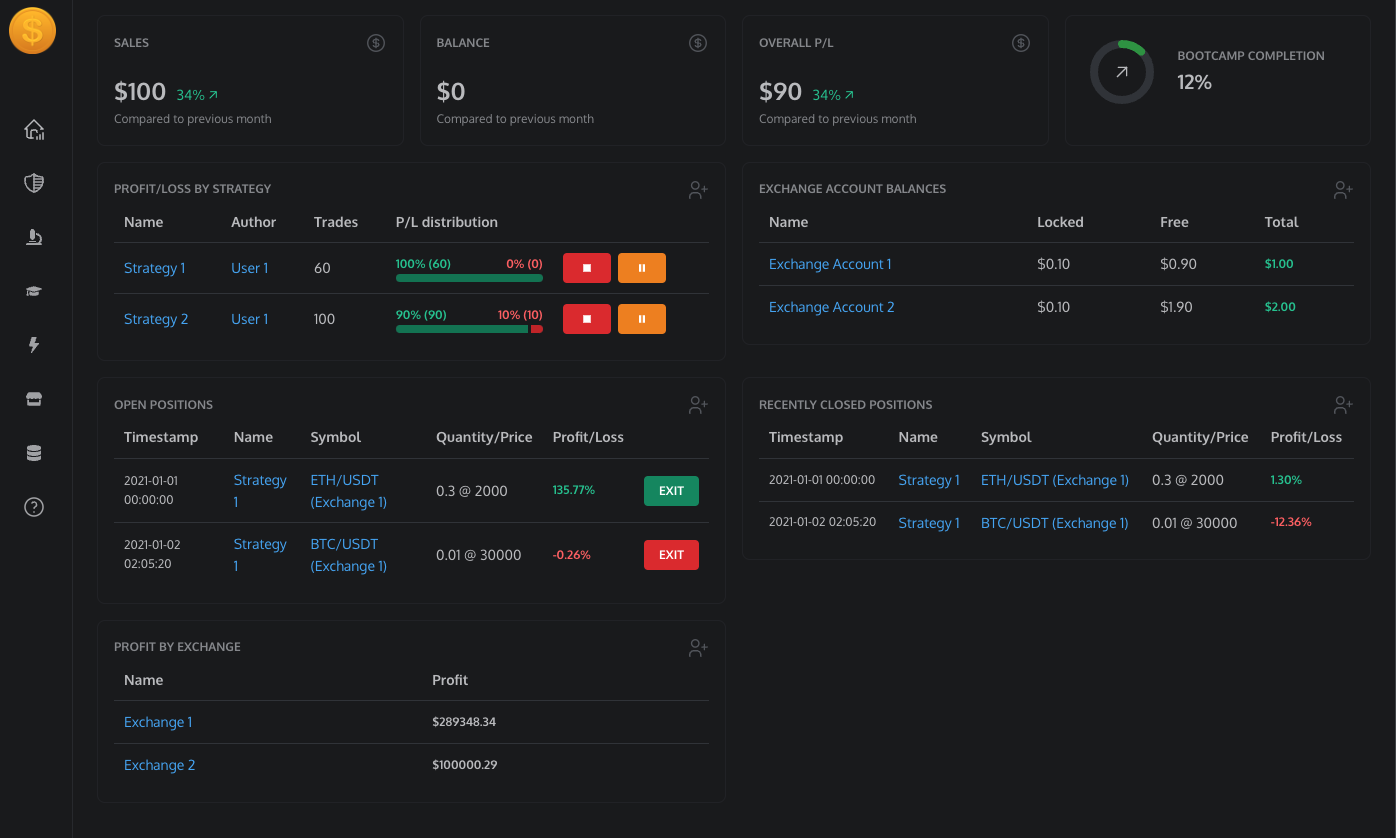Click the $289348.34 profit value
1396x838 pixels.
(x=464, y=722)
